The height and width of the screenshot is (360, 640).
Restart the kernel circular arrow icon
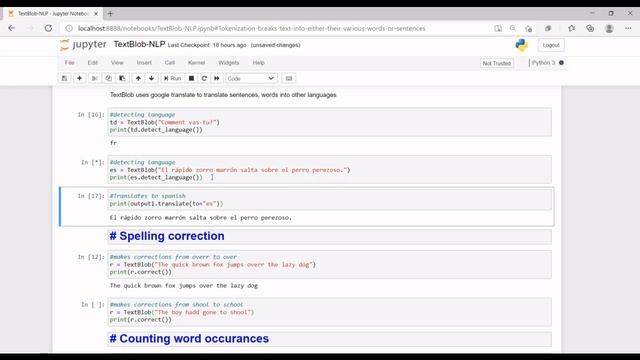204,78
